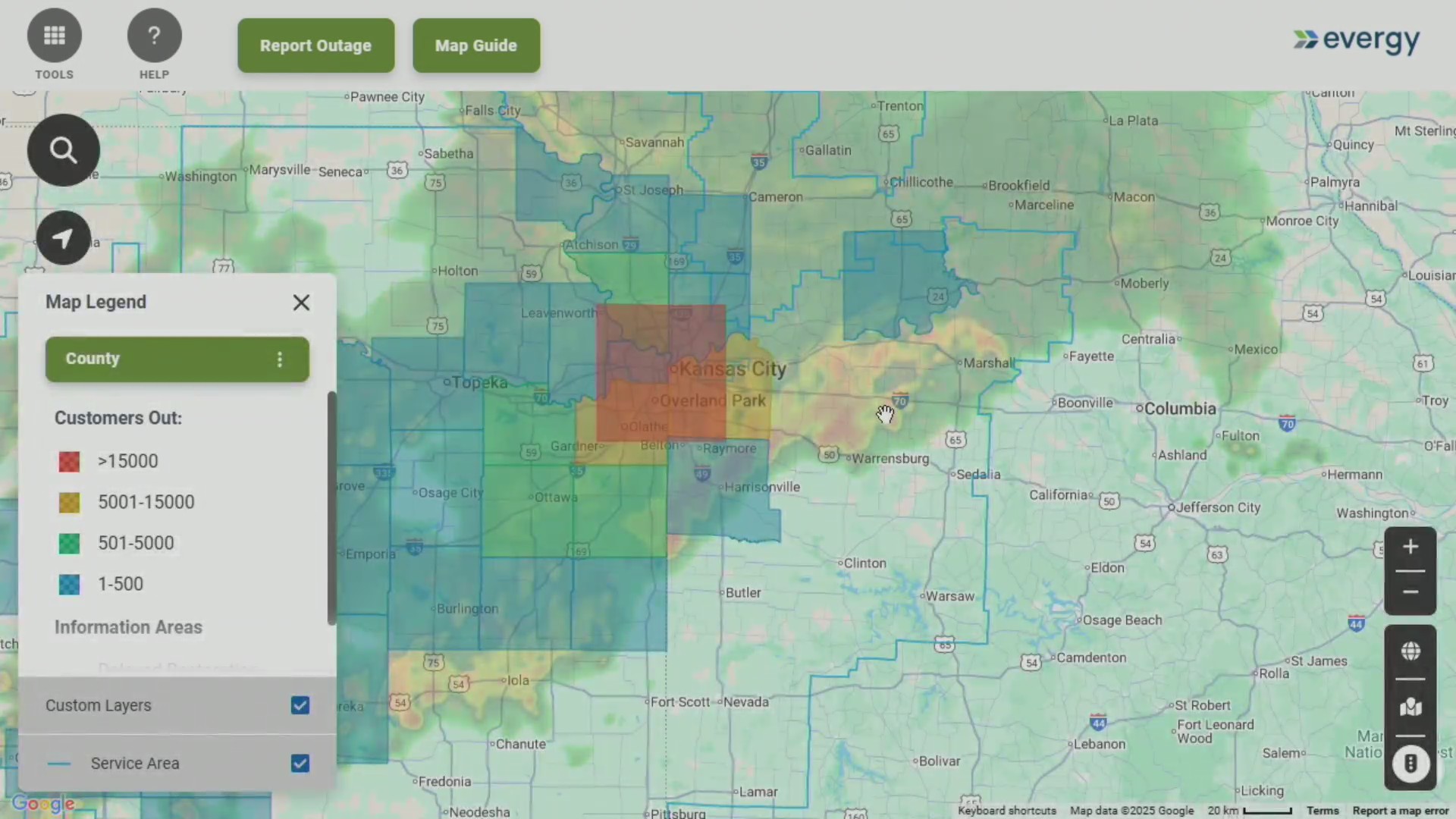Click the Emporia map label
This screenshot has width=1456, height=819.
(370, 554)
